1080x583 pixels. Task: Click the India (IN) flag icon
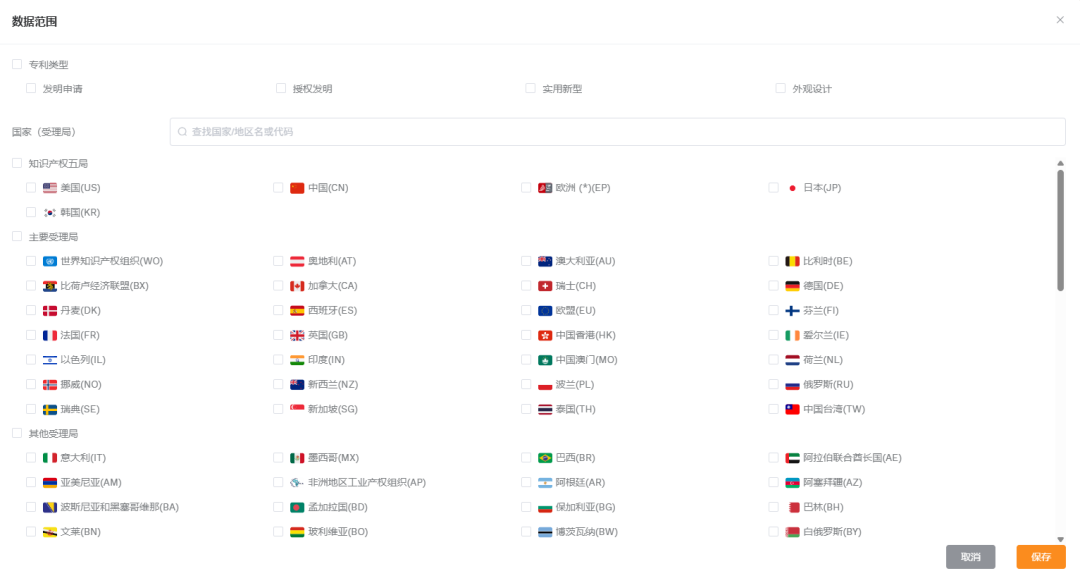[297, 360]
